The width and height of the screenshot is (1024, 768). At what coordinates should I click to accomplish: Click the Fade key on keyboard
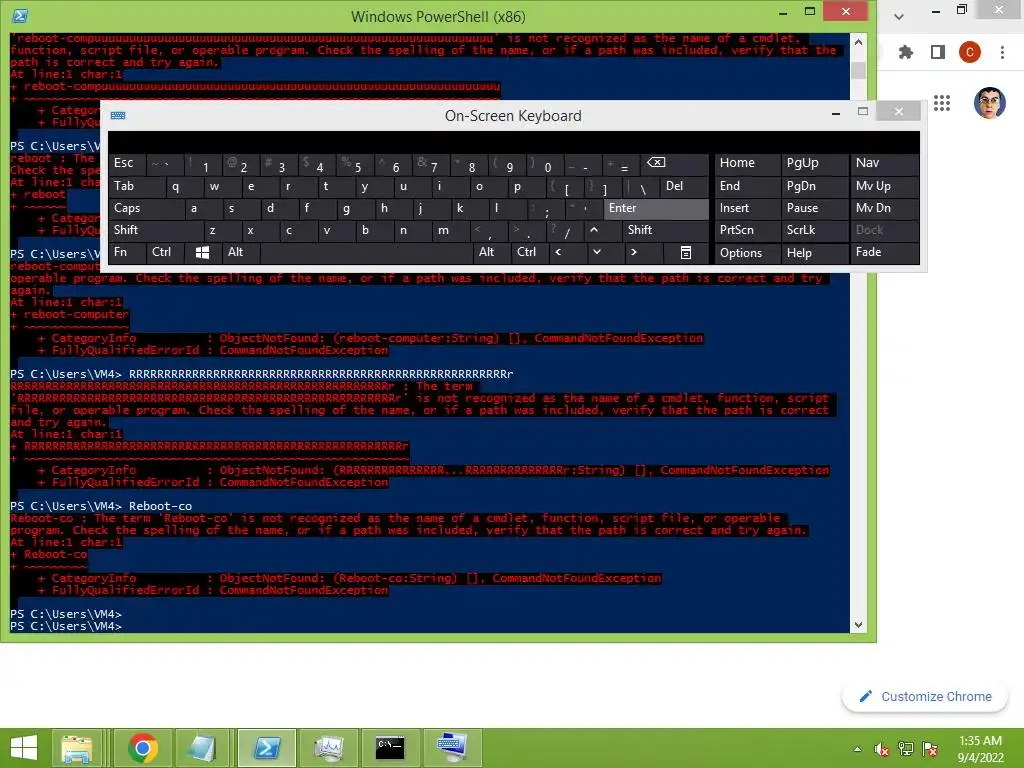pyautogui.click(x=884, y=252)
